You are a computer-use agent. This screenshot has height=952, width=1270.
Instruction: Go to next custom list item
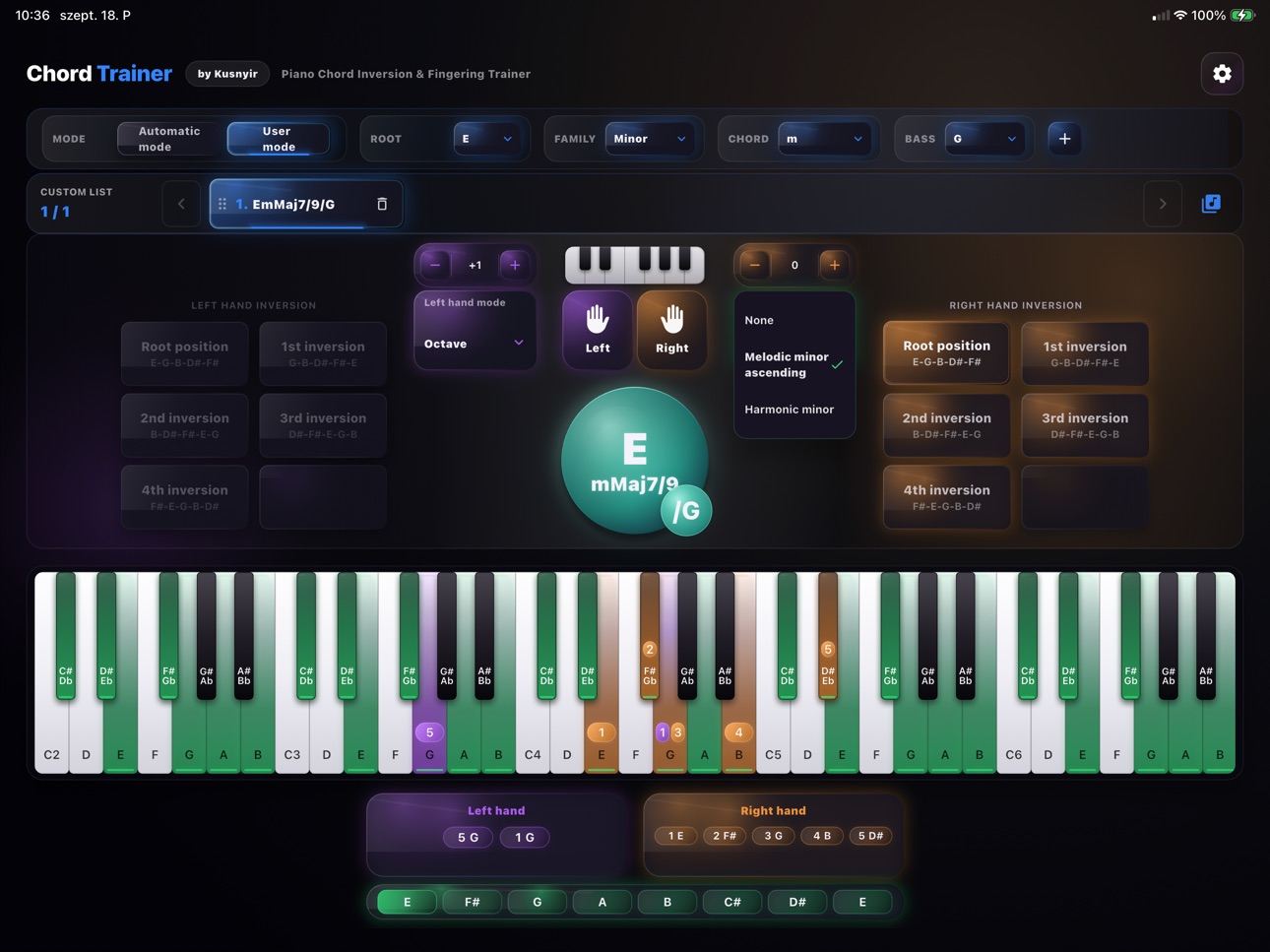(1163, 204)
